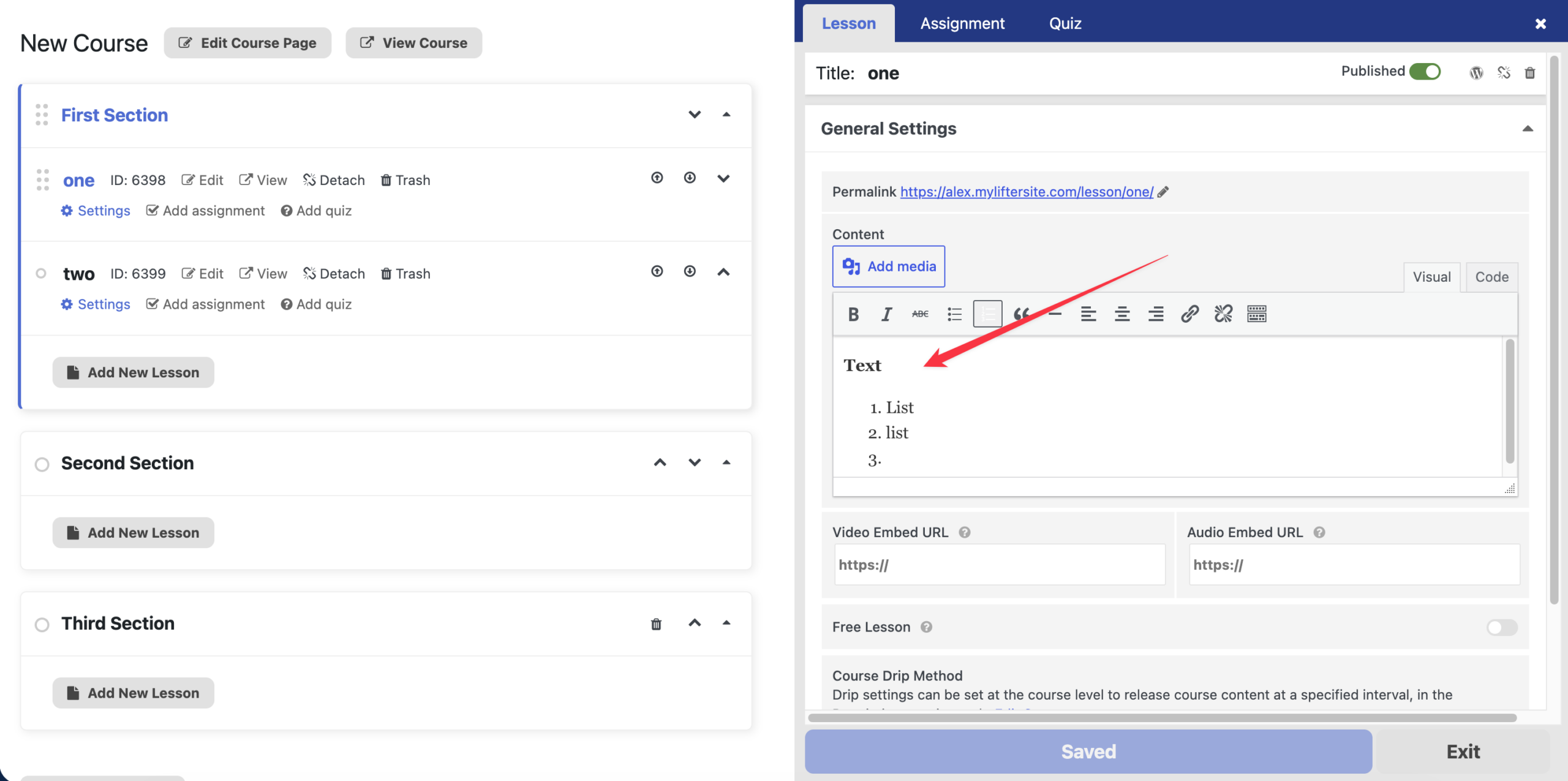This screenshot has height=781, width=1568.
Task: Click the Exit button
Action: tap(1463, 752)
